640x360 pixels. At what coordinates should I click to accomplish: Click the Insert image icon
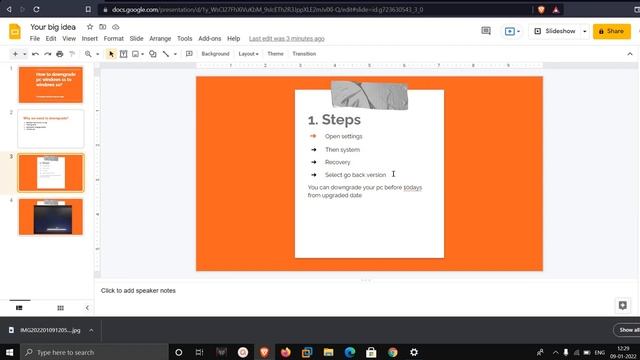click(136, 54)
